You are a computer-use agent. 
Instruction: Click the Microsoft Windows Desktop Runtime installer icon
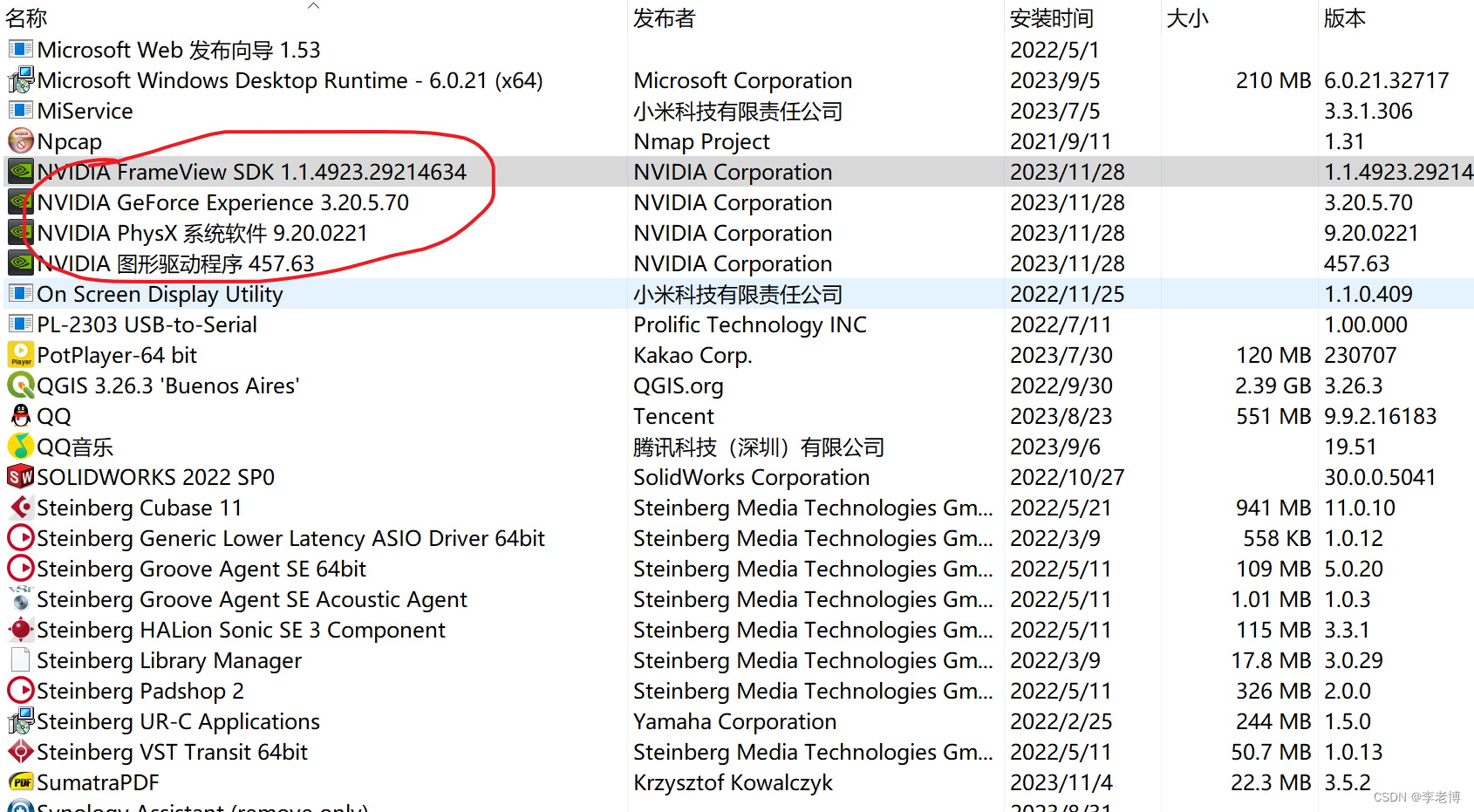(x=21, y=79)
